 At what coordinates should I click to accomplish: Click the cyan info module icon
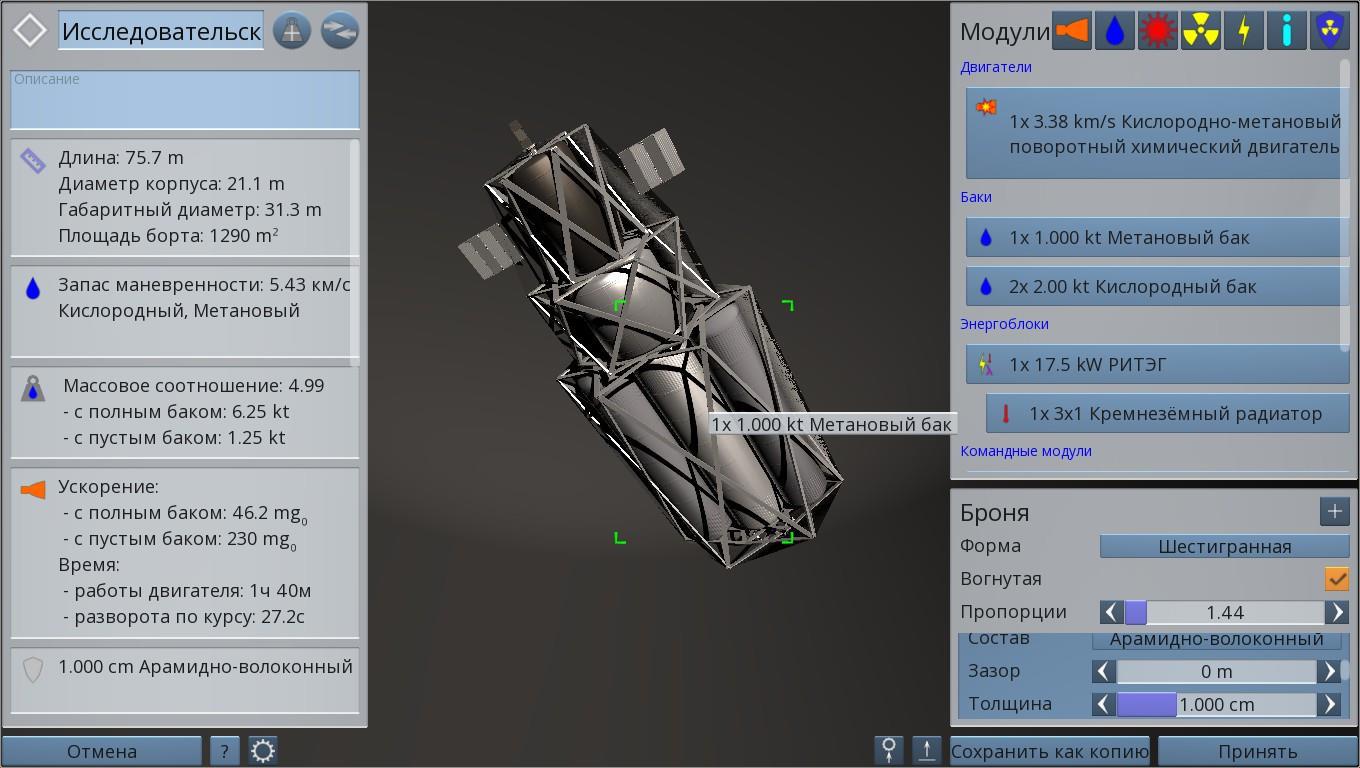coord(1286,31)
